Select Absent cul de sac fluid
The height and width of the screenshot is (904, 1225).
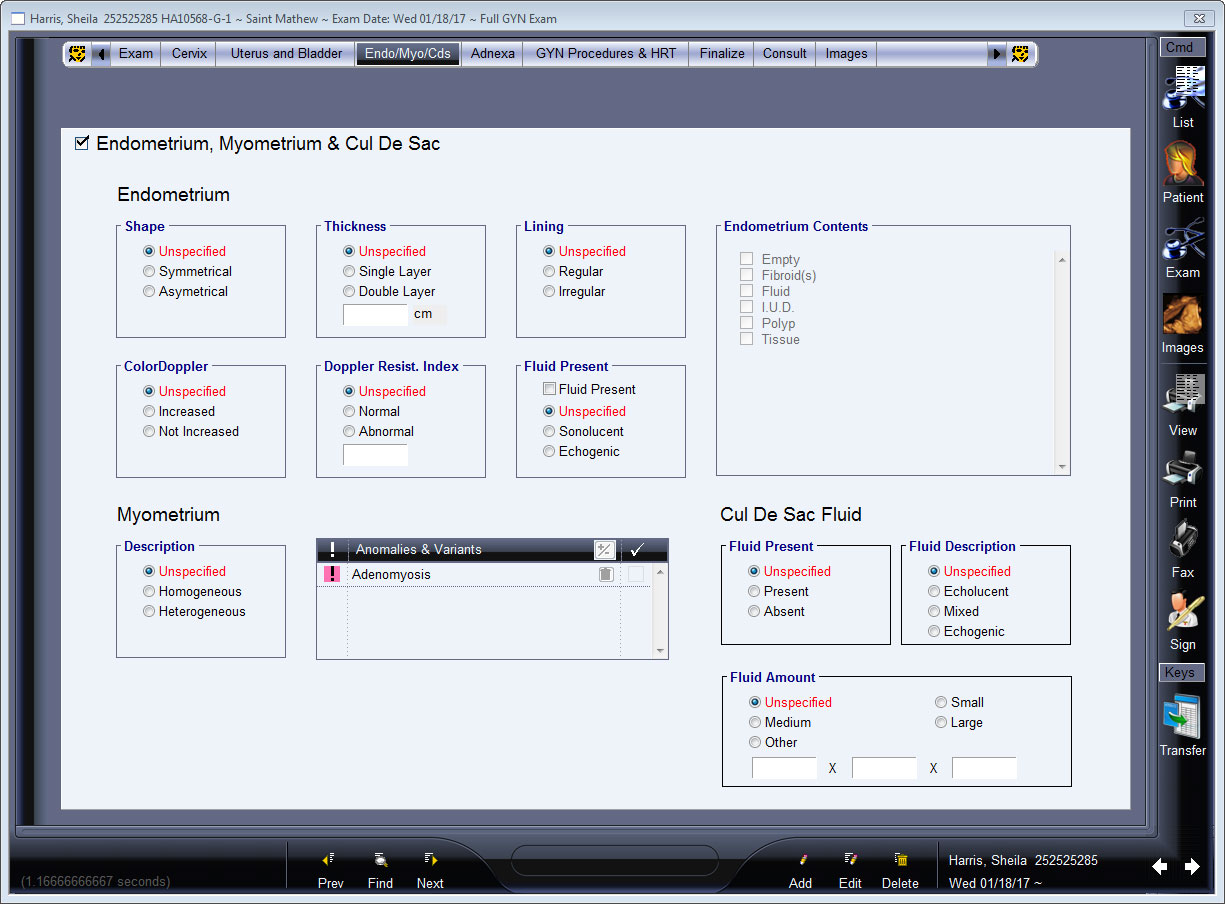pos(754,611)
